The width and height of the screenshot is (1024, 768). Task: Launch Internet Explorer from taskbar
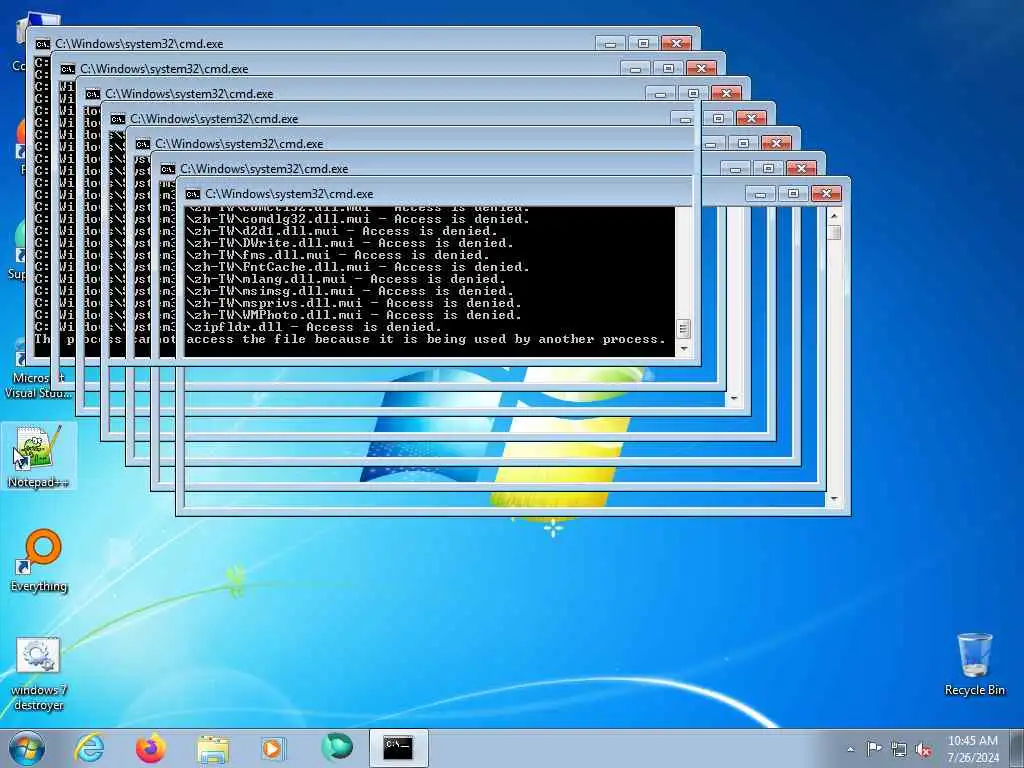(x=89, y=748)
